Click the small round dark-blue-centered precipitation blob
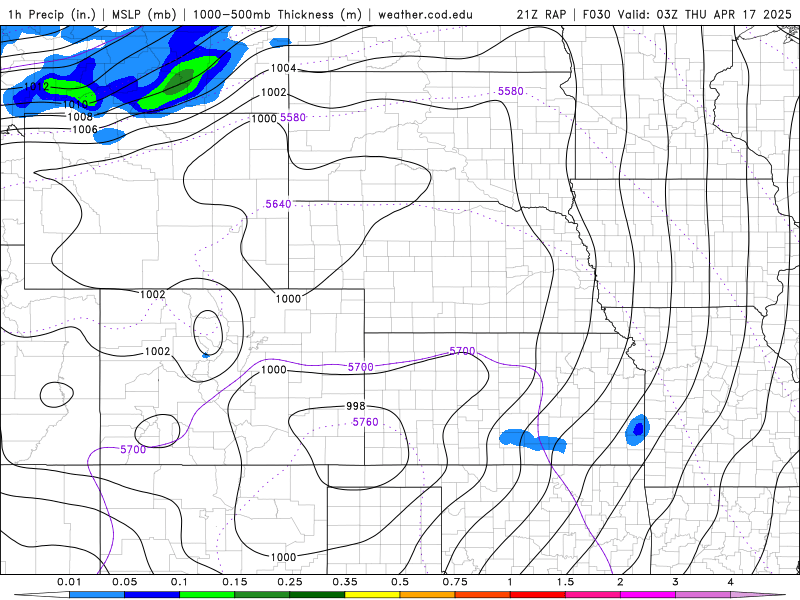The height and width of the screenshot is (600, 800). pyautogui.click(x=638, y=430)
